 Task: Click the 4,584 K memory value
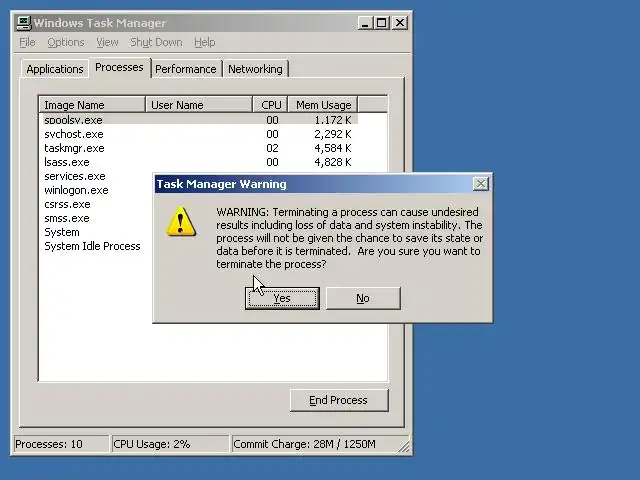click(333, 148)
